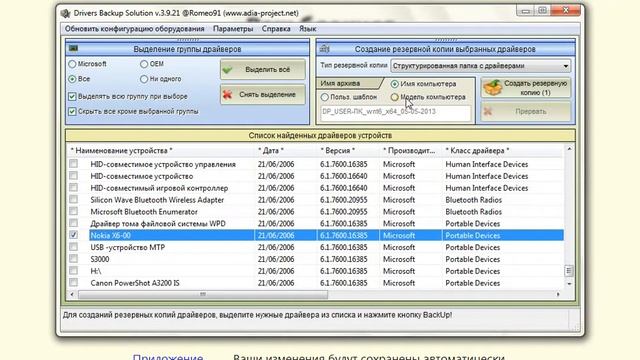Sort by Версия column header
The image size is (640, 360).
(338, 151)
